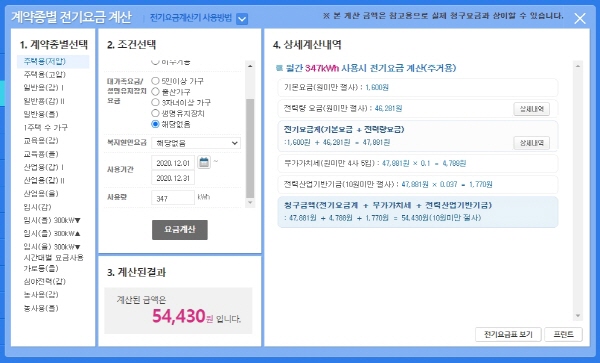Choose 일반용(갑) I contract type

click(43, 88)
